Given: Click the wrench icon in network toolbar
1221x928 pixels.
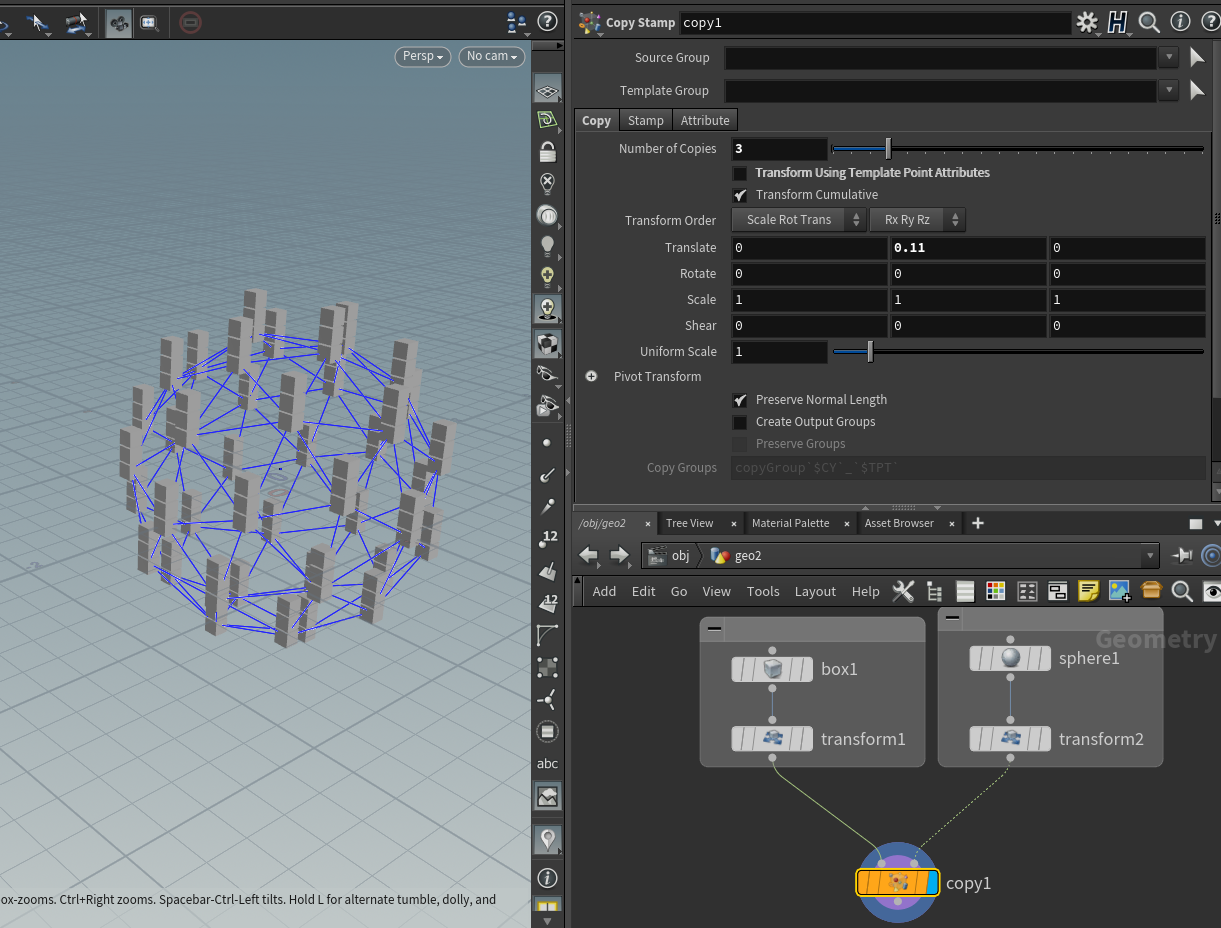Looking at the screenshot, I should click(903, 591).
